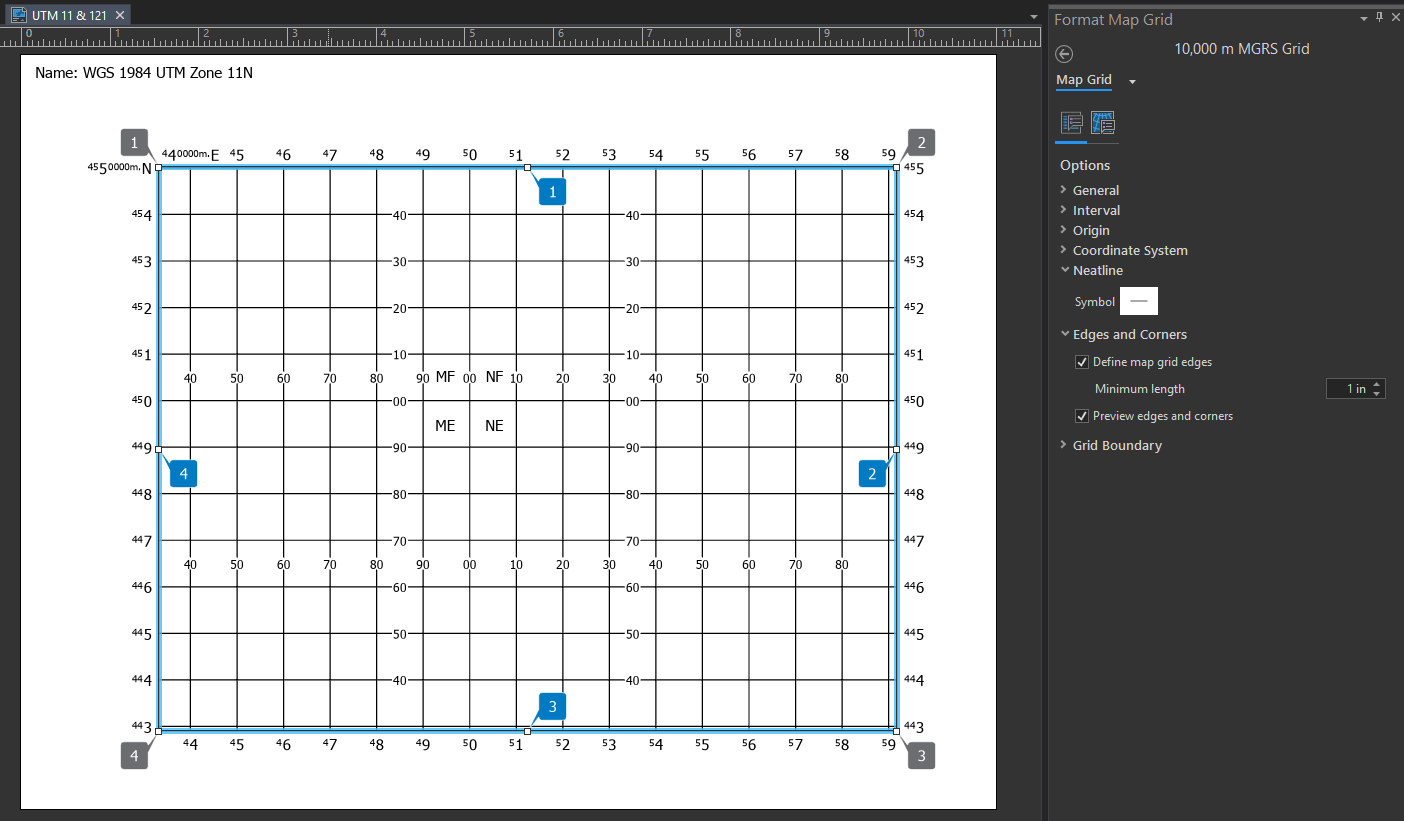
Task: Select the blue edge 4 badge
Action: [183, 473]
